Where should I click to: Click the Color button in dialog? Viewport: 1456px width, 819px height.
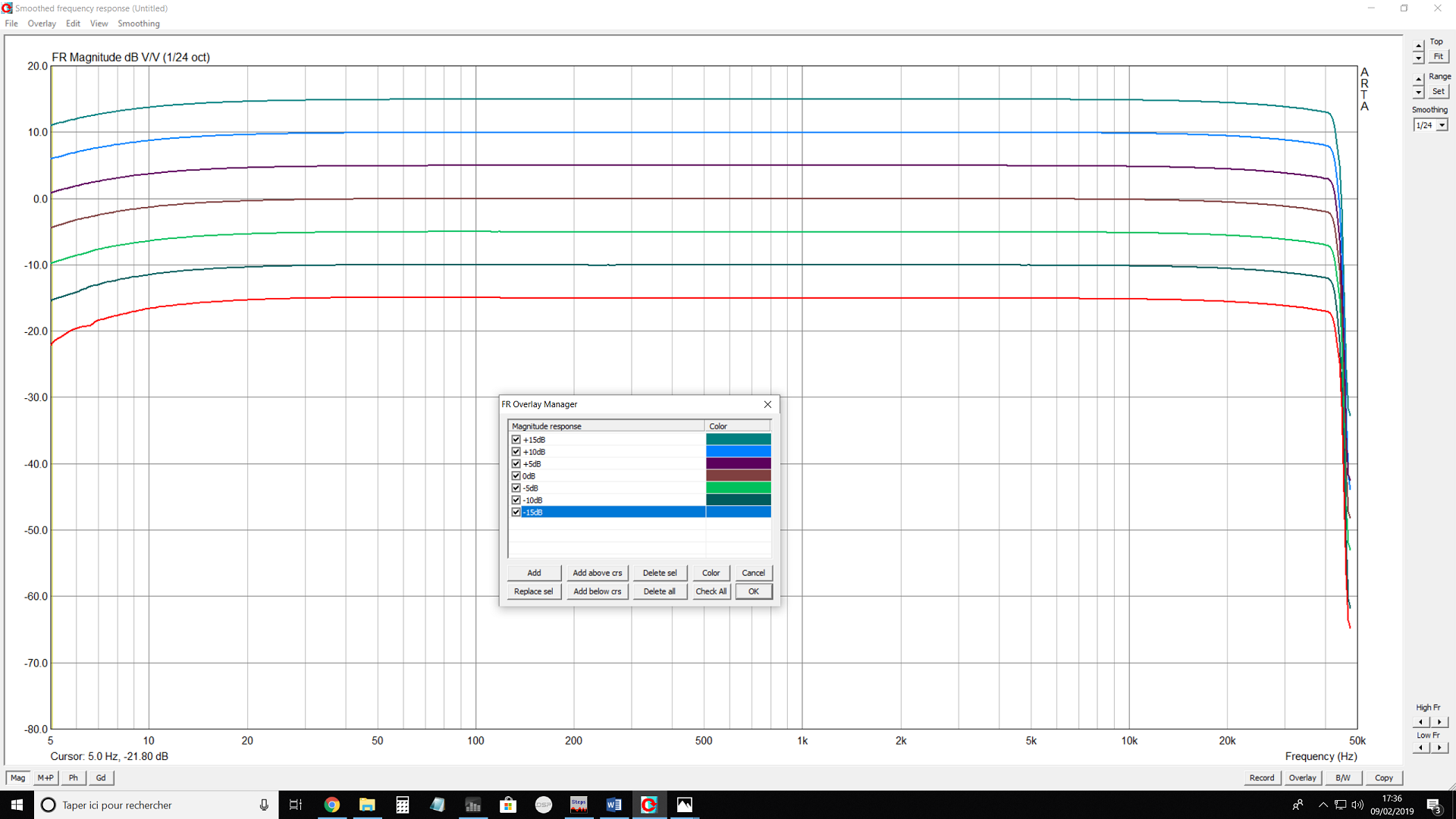711,573
